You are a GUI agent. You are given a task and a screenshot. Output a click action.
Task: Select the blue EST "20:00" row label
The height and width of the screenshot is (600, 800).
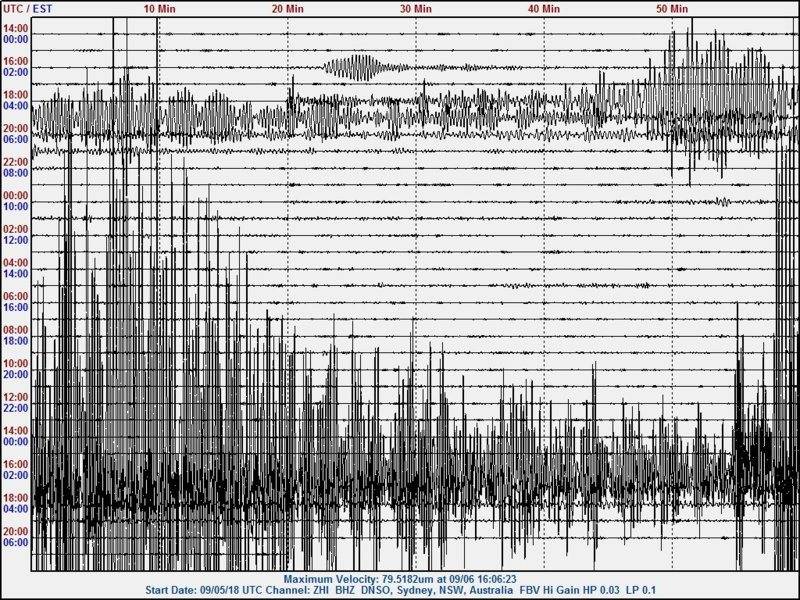pyautogui.click(x=16, y=374)
